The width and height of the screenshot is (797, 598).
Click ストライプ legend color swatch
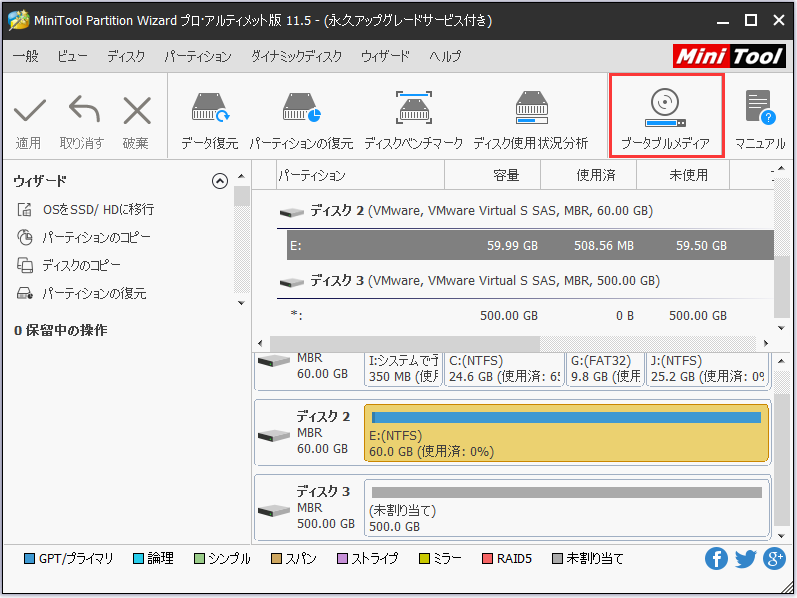342,559
